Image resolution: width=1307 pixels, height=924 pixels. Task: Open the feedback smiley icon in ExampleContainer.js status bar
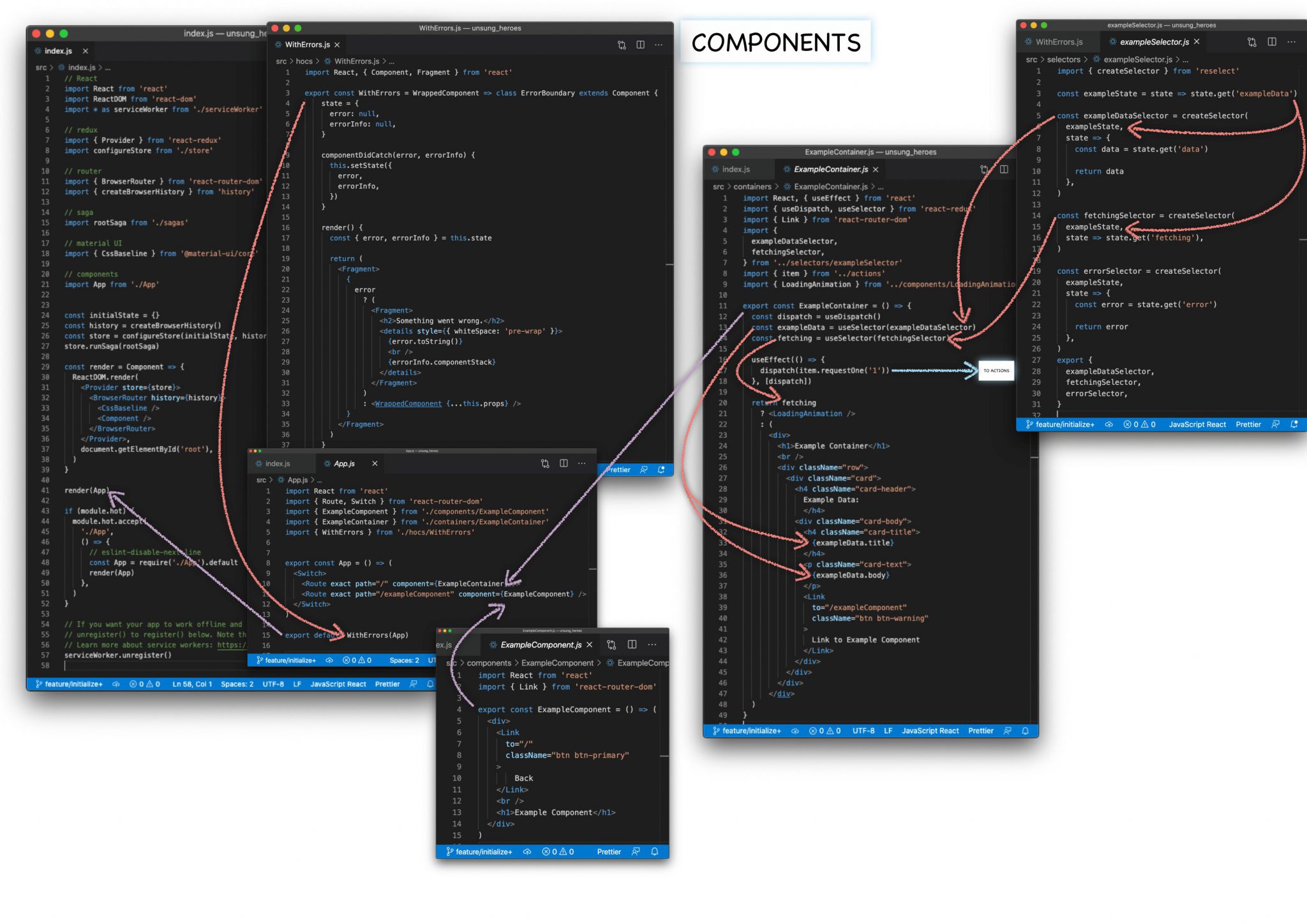click(x=1007, y=731)
